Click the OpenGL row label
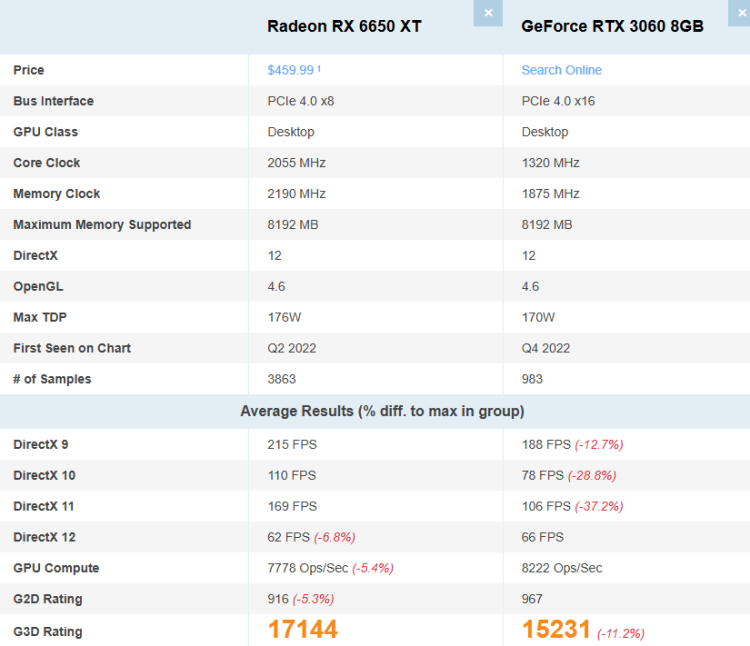This screenshot has height=646, width=750. click(38, 286)
